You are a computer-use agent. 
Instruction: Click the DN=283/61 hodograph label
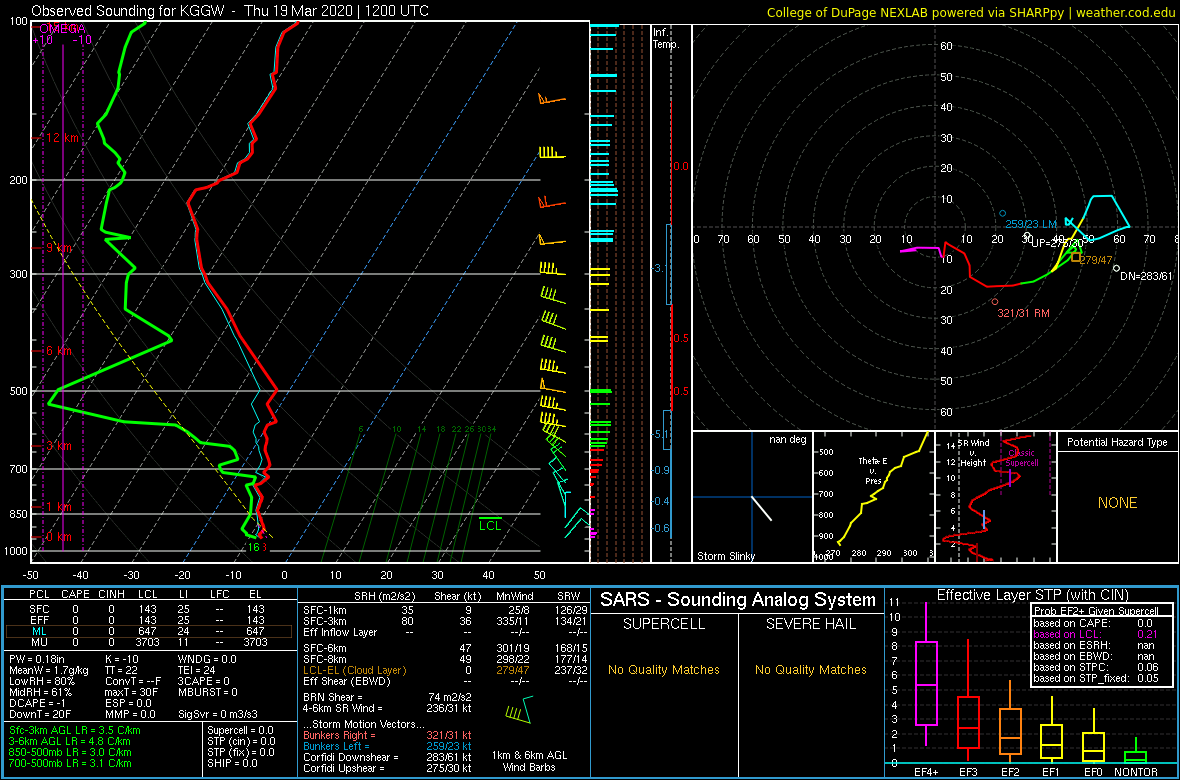tap(1146, 276)
